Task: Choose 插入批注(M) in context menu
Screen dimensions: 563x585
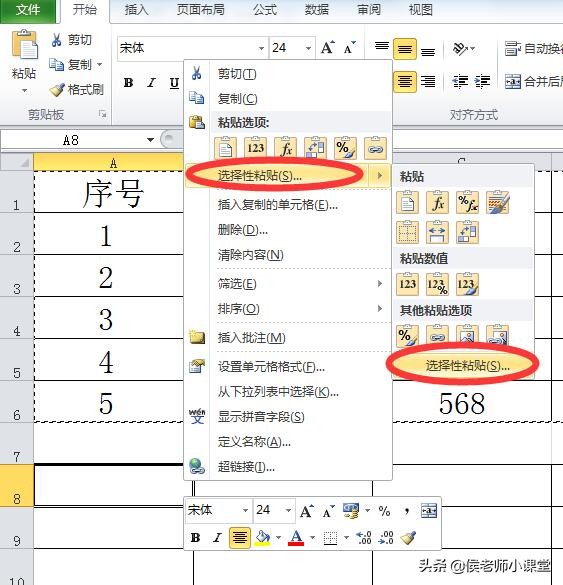Action: click(x=288, y=338)
